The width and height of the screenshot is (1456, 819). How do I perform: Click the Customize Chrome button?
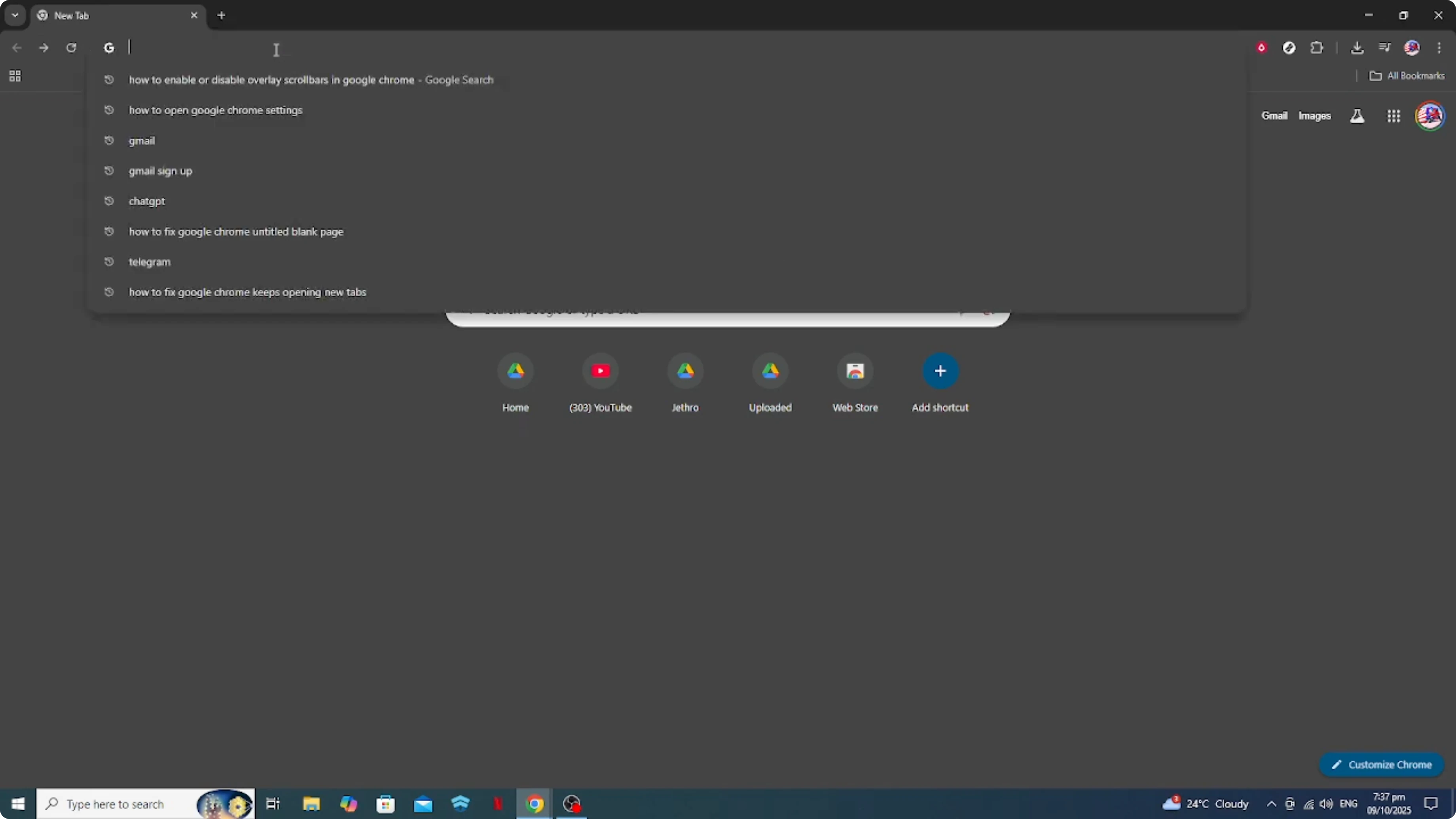click(1381, 764)
